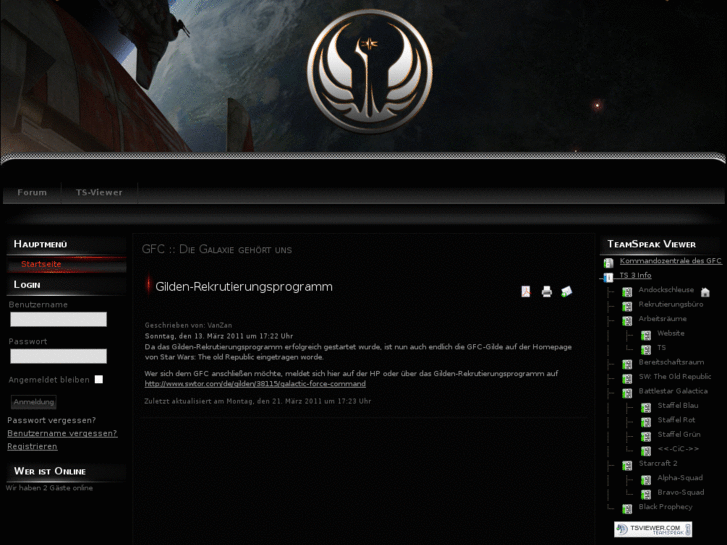
Task: Select the Arbeitsräume channel name
Action: tap(663, 319)
